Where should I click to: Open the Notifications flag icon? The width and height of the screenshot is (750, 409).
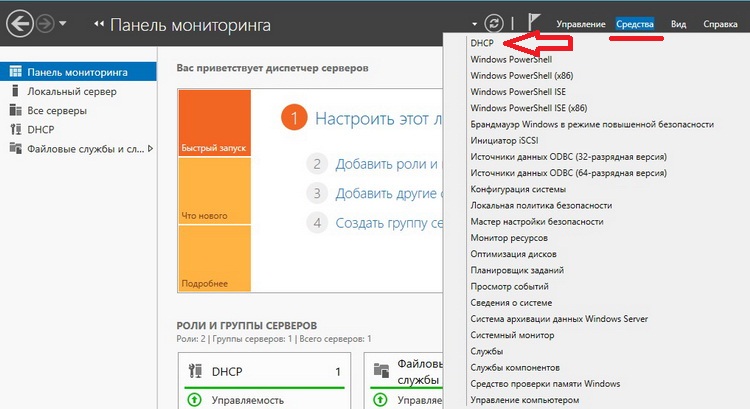[534, 22]
